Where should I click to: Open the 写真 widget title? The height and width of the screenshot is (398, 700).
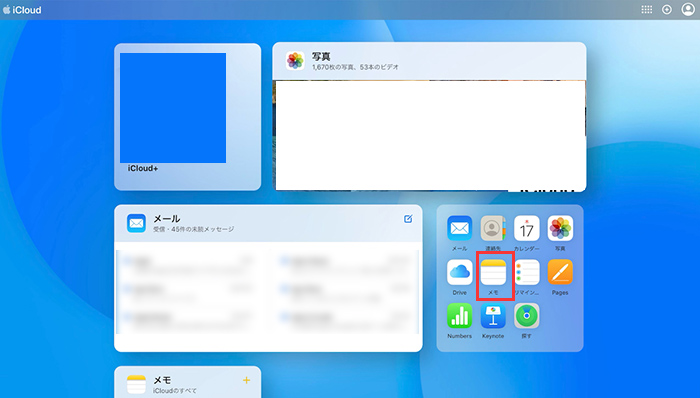tap(321, 57)
